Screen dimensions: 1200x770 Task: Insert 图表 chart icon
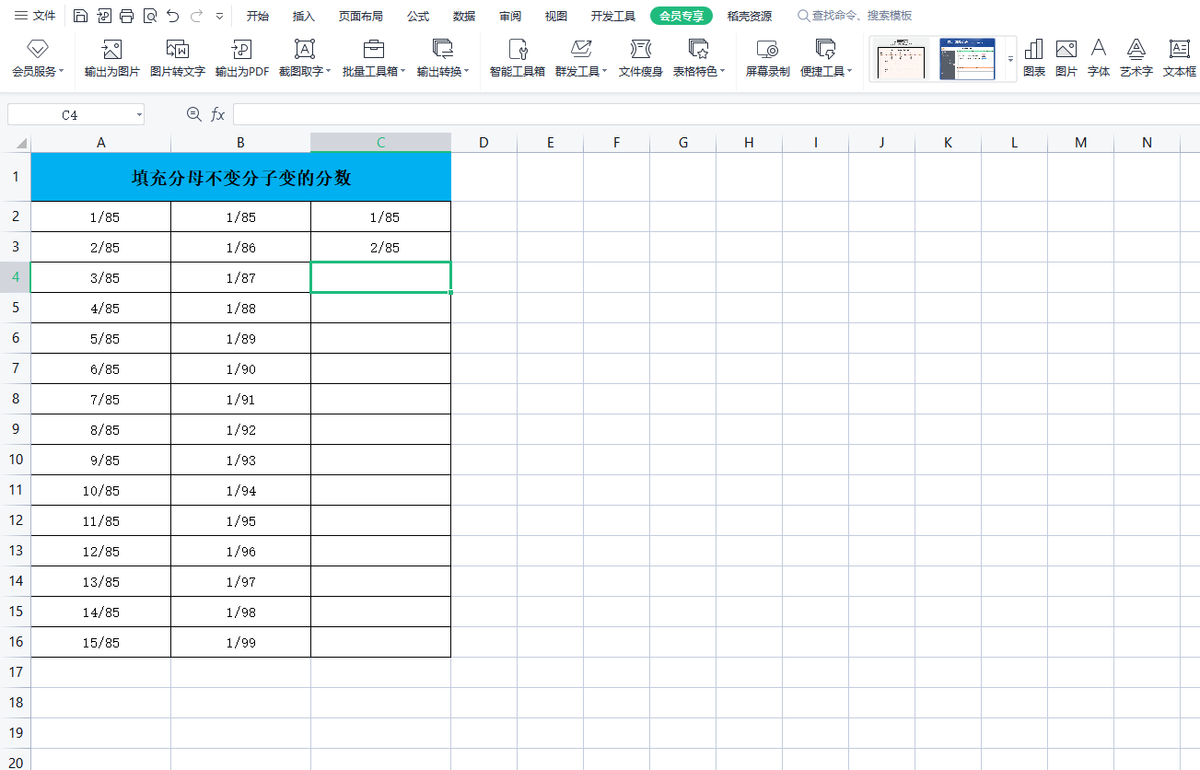tap(1034, 58)
